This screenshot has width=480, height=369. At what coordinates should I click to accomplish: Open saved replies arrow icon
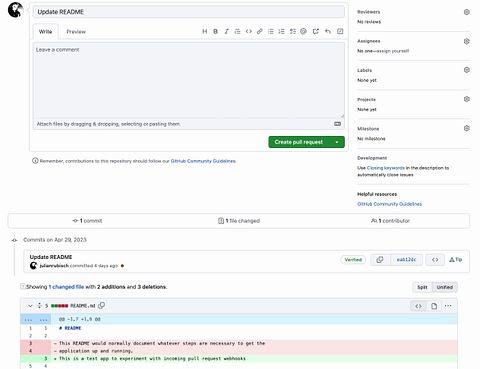tap(328, 31)
